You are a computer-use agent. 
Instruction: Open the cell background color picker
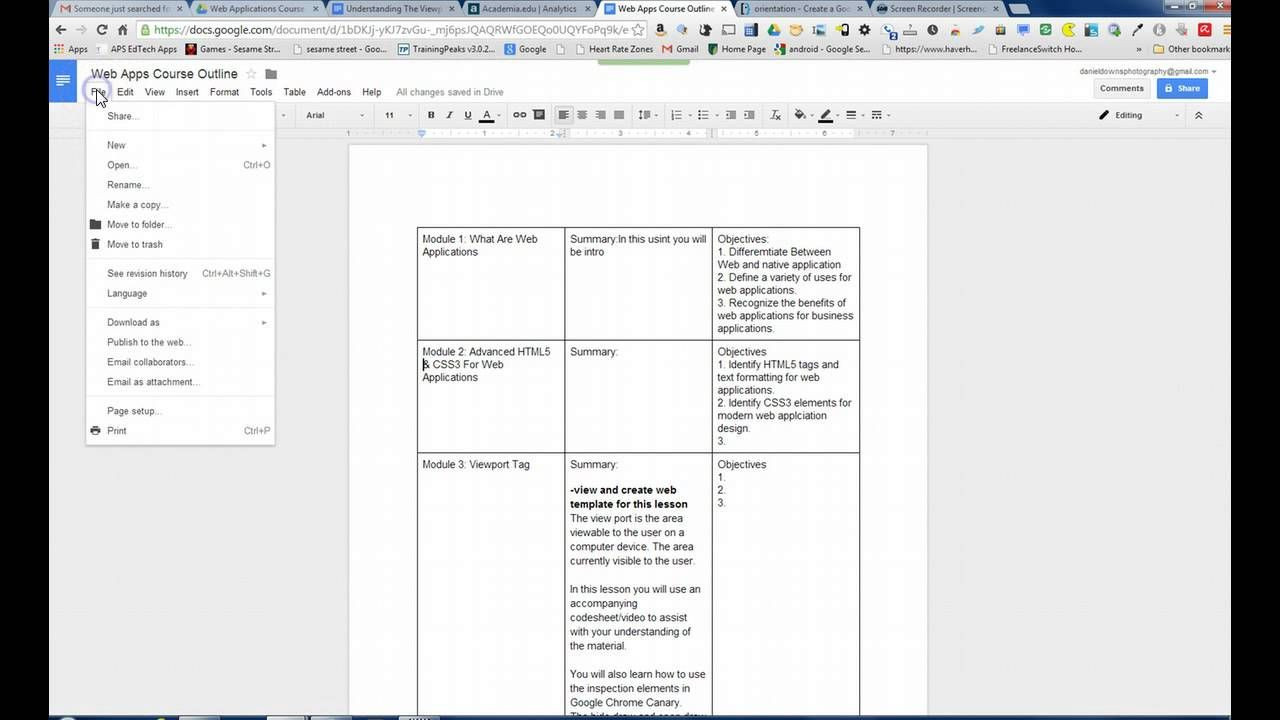pyautogui.click(x=802, y=115)
